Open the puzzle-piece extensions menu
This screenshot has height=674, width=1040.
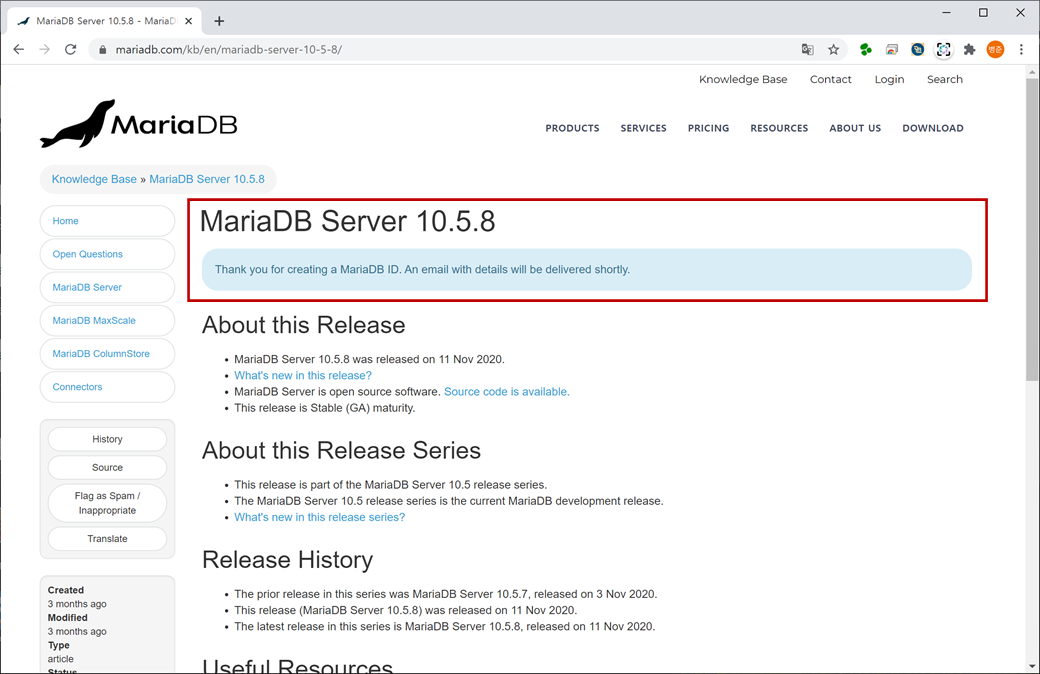tap(970, 50)
